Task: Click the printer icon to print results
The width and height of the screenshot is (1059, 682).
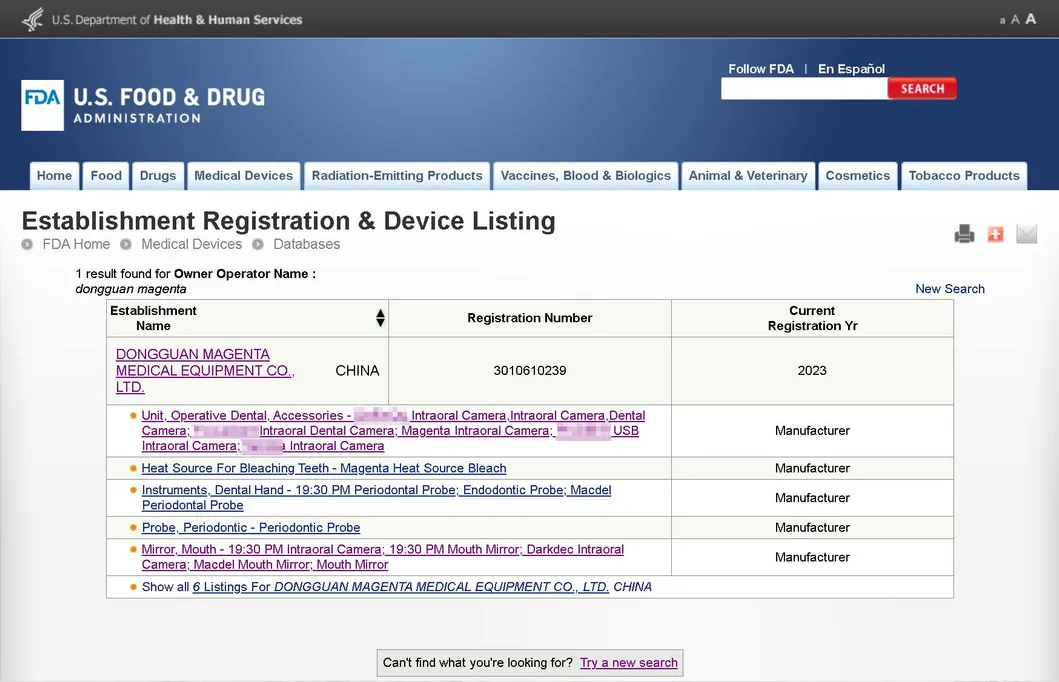Action: point(963,233)
